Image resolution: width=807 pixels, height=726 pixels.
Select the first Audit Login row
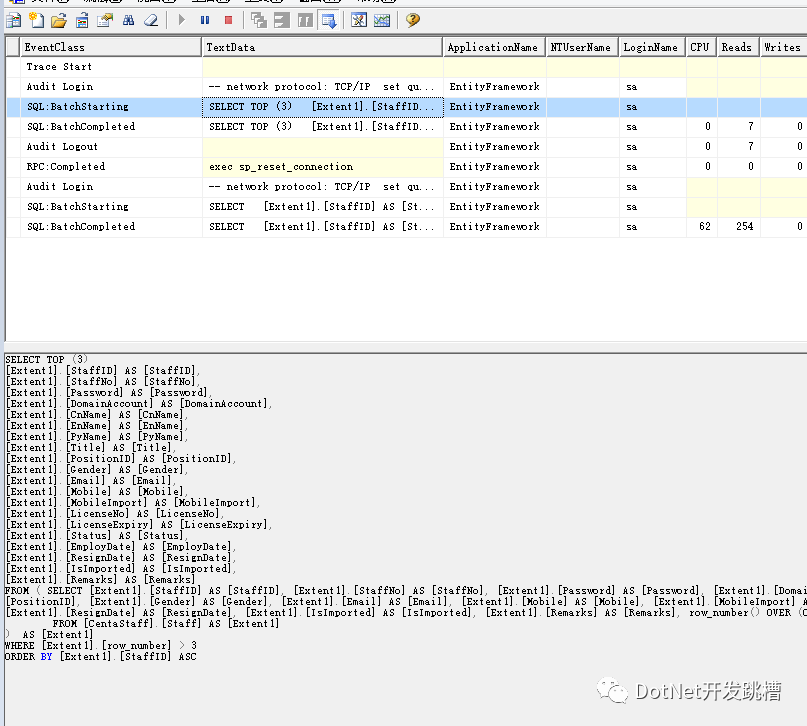pos(406,87)
